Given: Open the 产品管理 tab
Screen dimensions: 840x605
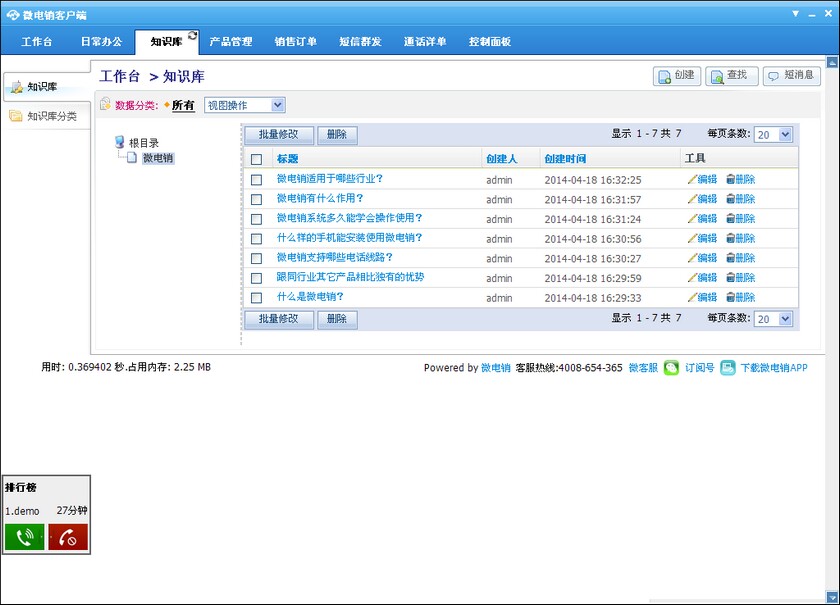Looking at the screenshot, I should 231,42.
